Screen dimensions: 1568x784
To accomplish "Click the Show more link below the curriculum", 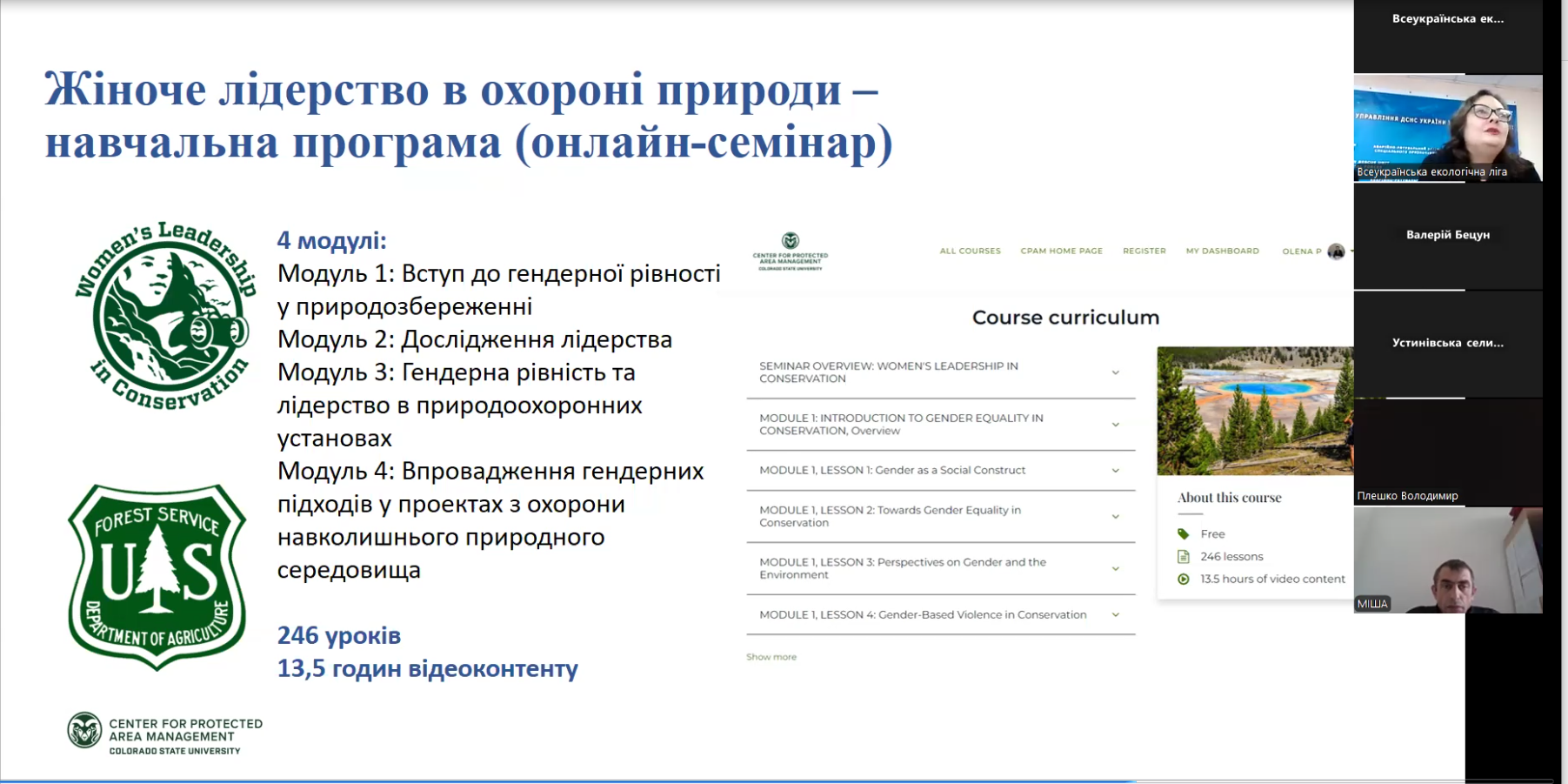I will pyautogui.click(x=771, y=657).
